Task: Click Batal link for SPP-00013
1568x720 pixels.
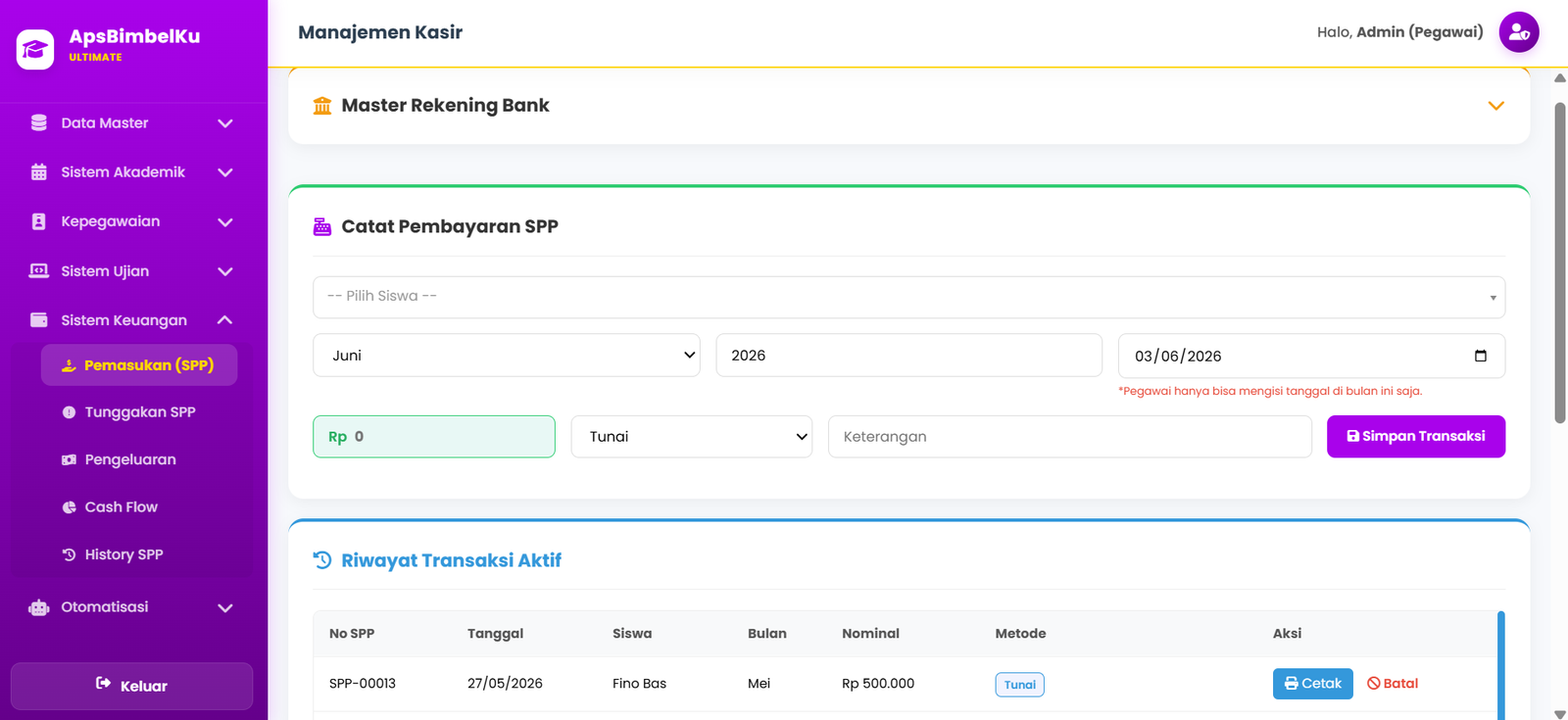Action: [x=1393, y=684]
